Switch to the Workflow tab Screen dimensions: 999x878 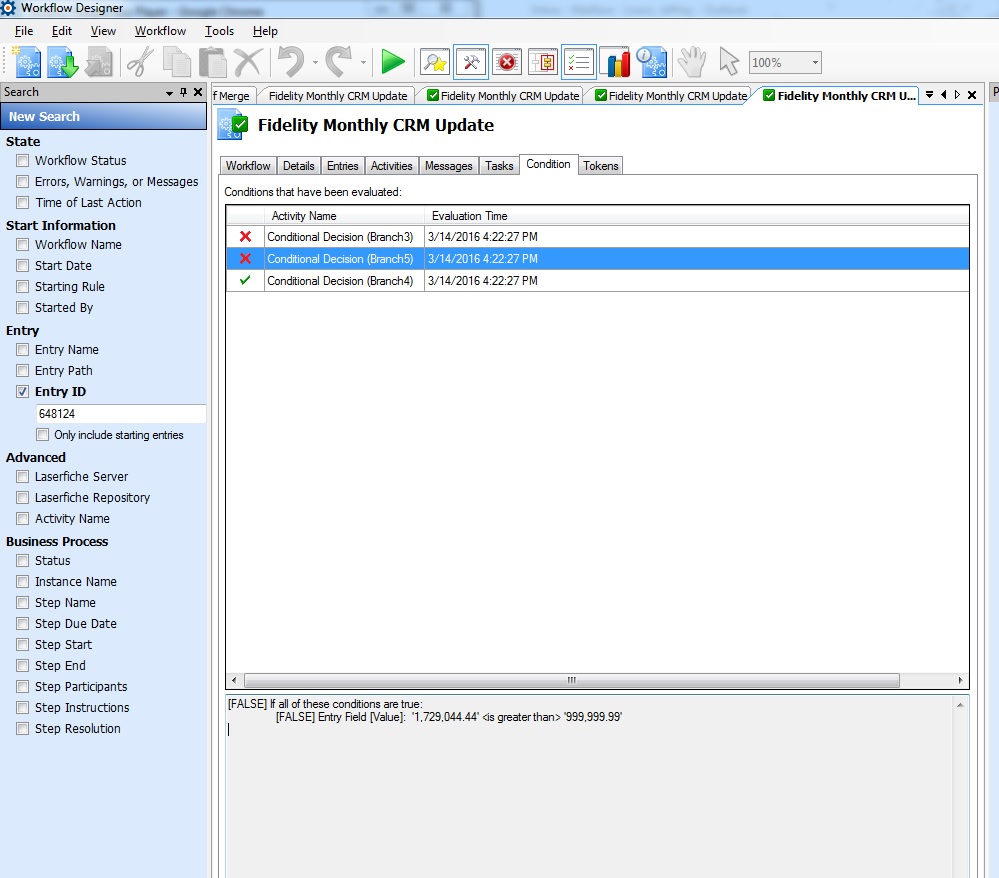point(248,166)
